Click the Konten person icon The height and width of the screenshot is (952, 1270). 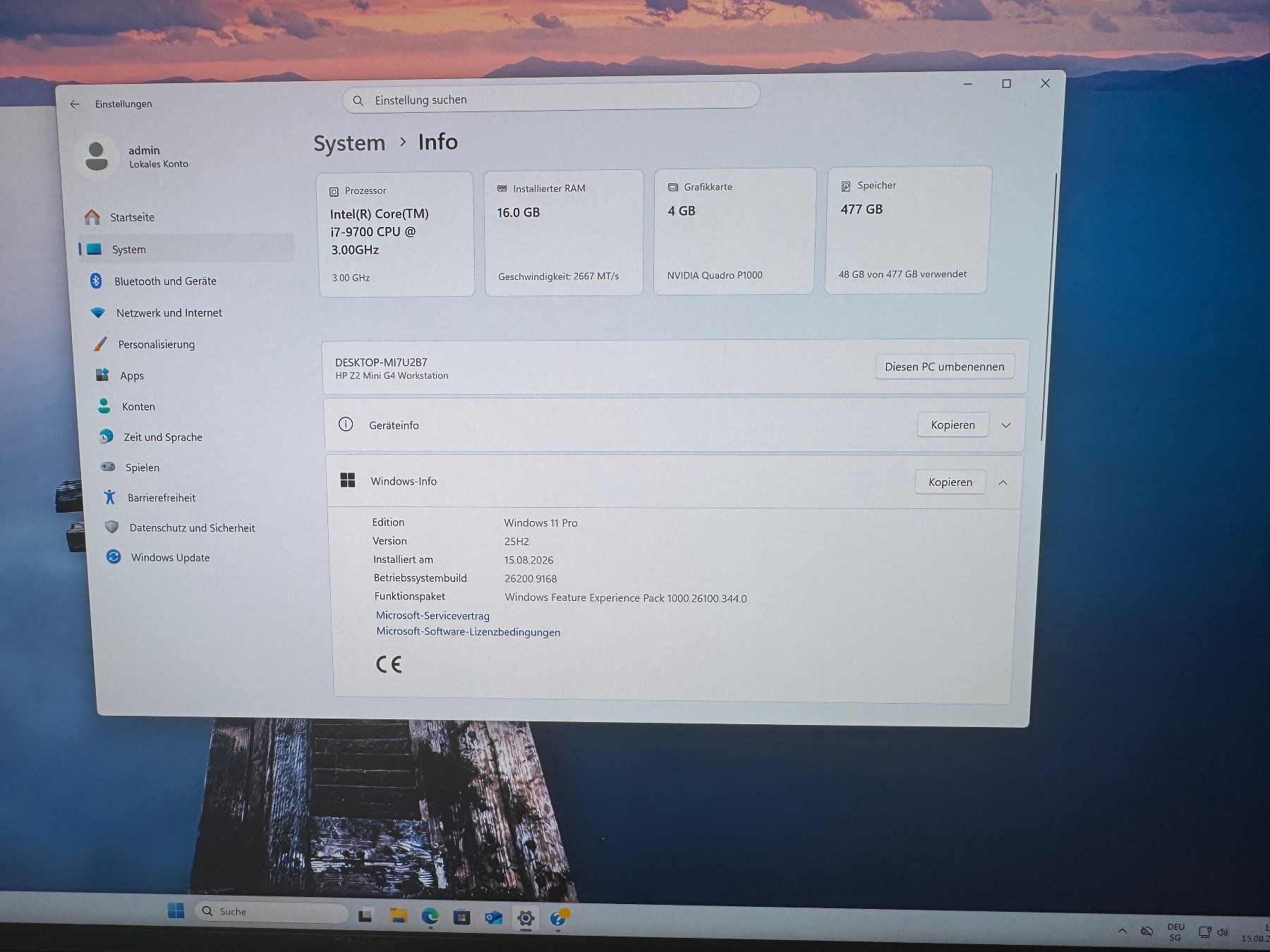point(104,406)
